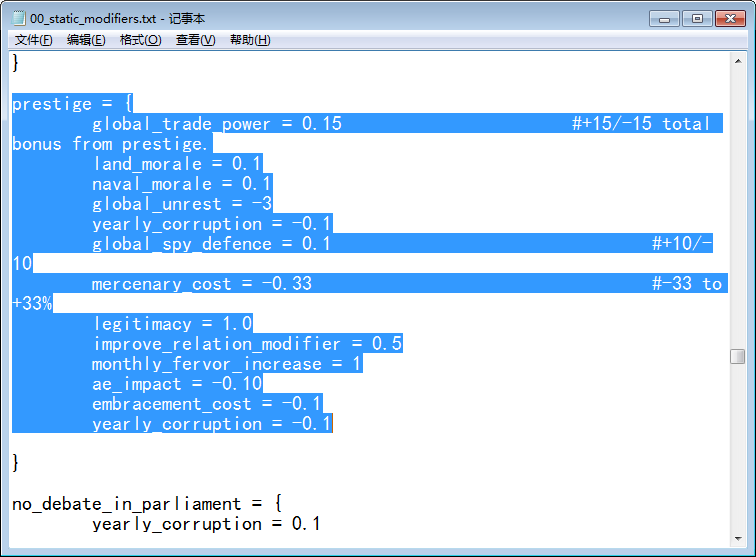756x557 pixels.
Task: Open the 查看(V) menu
Action: tap(195, 40)
